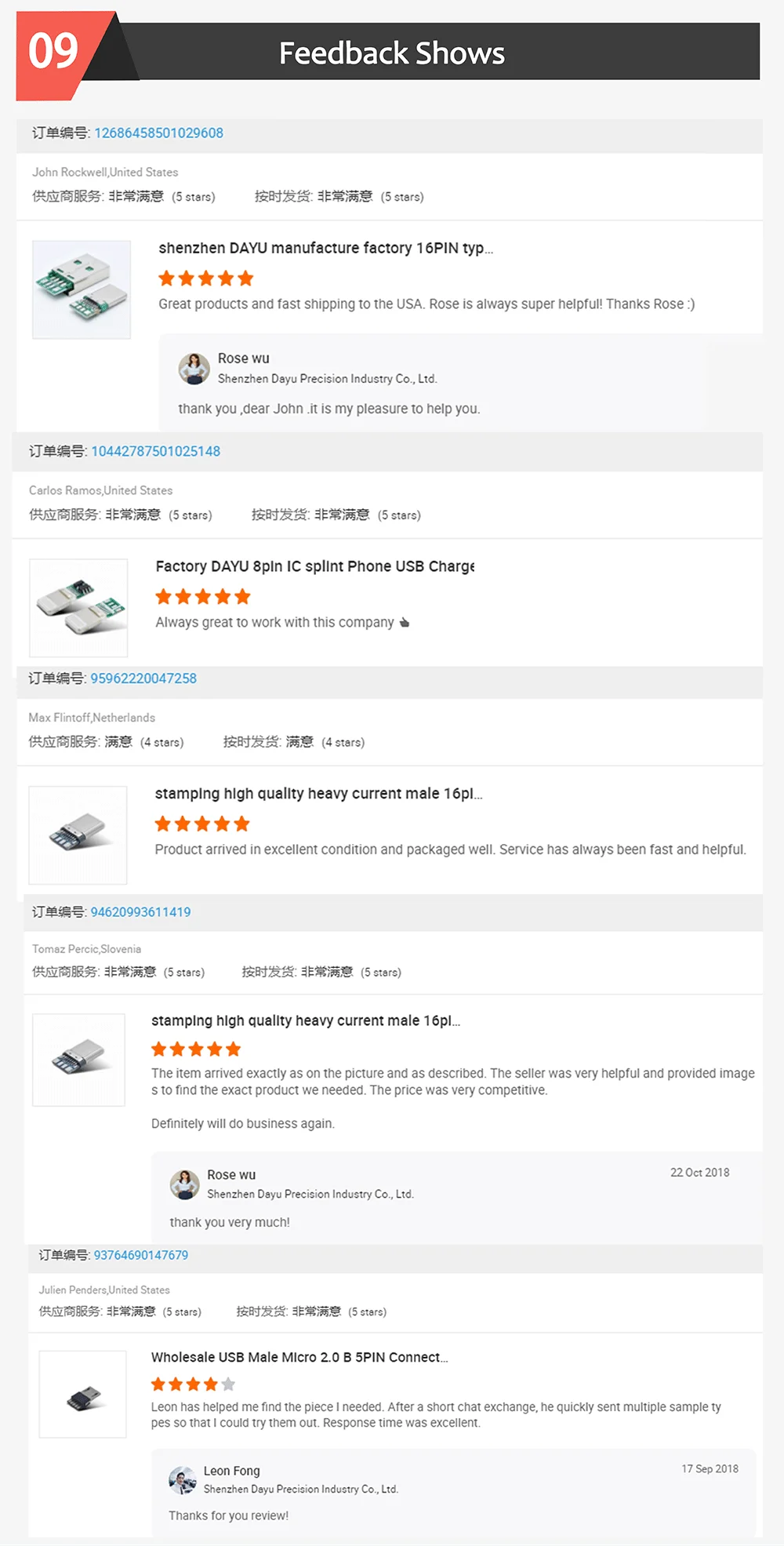Viewport: 784px width, 1546px height.
Task: Click Leon Fong's avatar icon
Action: coord(182,1480)
